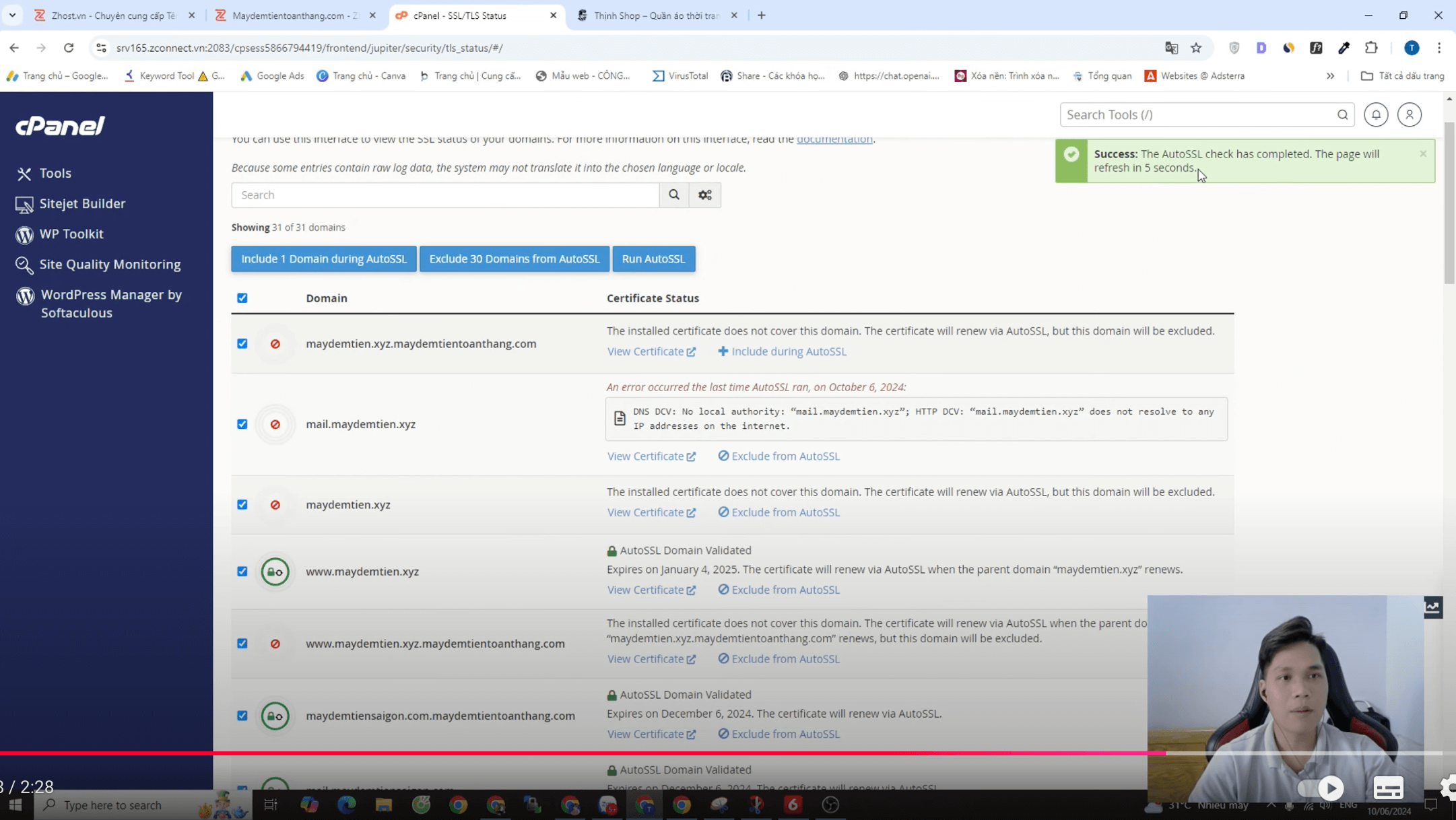Open WordPress Manager by Softaculous

[x=110, y=303]
